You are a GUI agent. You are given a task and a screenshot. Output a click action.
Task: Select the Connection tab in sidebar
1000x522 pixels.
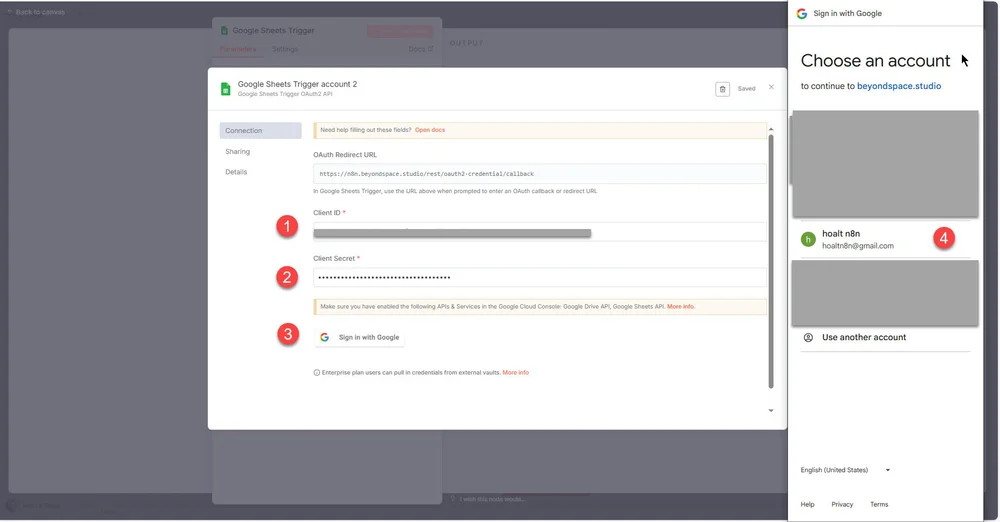pos(260,131)
